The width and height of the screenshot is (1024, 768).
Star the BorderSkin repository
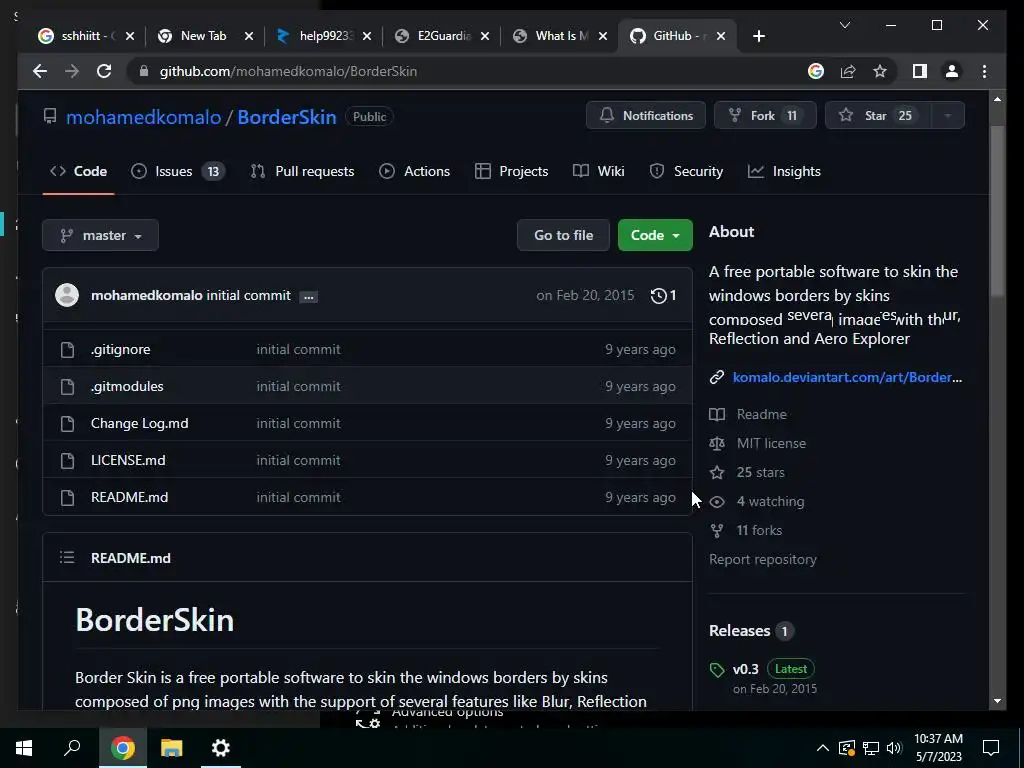[x=878, y=116]
